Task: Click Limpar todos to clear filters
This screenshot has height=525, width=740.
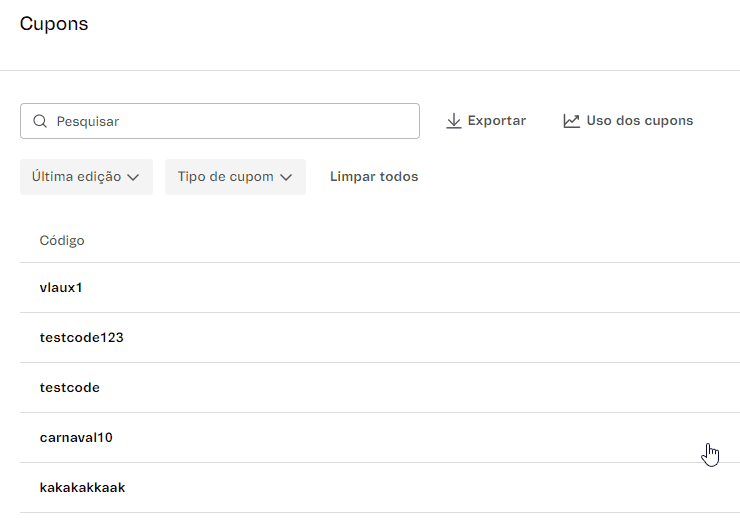Action: (x=374, y=177)
